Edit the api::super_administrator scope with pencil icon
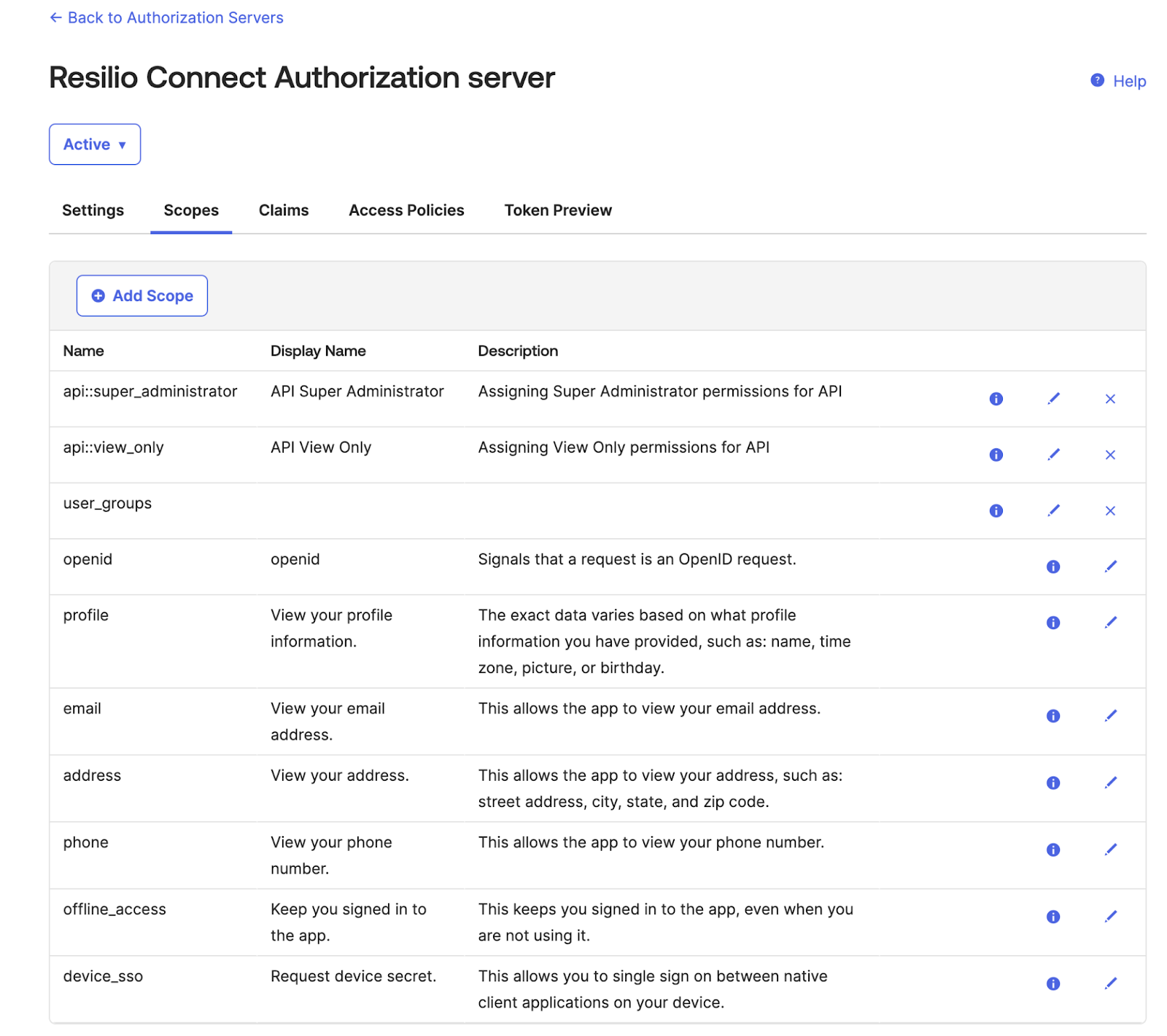Image resolution: width=1167 pixels, height=1036 pixels. (x=1053, y=399)
